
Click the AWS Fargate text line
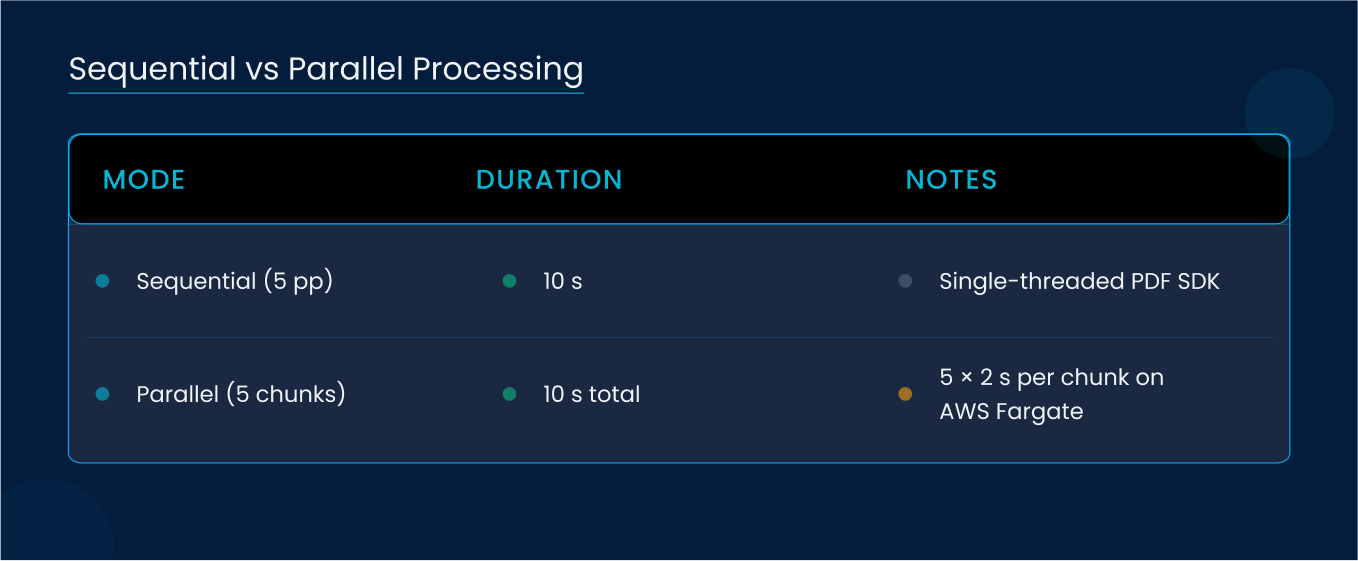click(x=1011, y=411)
